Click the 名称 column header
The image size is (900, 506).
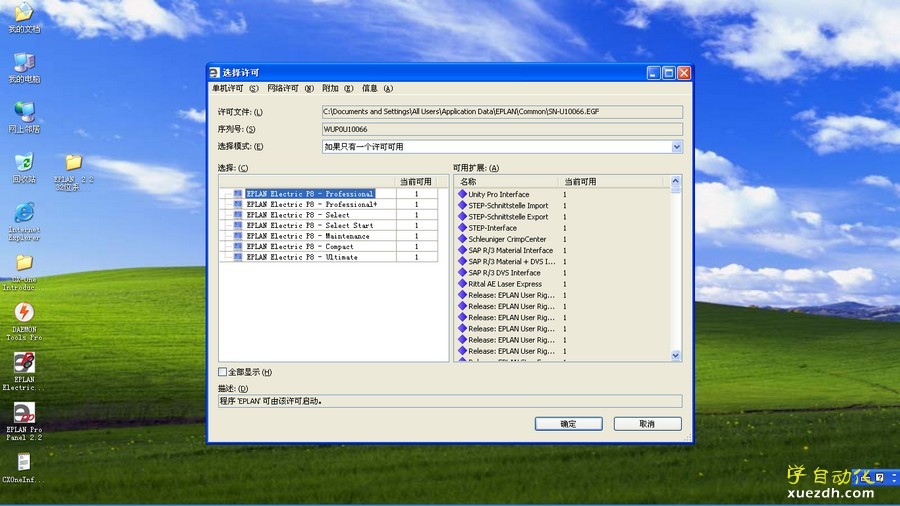click(507, 182)
